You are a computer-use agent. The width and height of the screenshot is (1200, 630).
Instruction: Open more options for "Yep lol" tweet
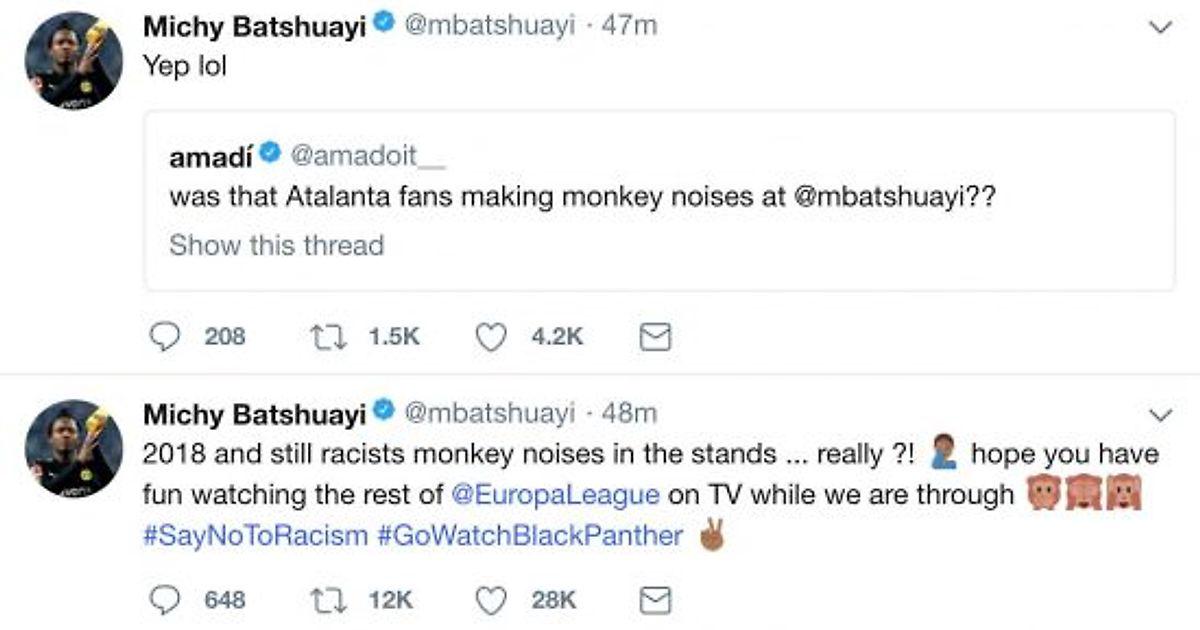pos(1160,29)
